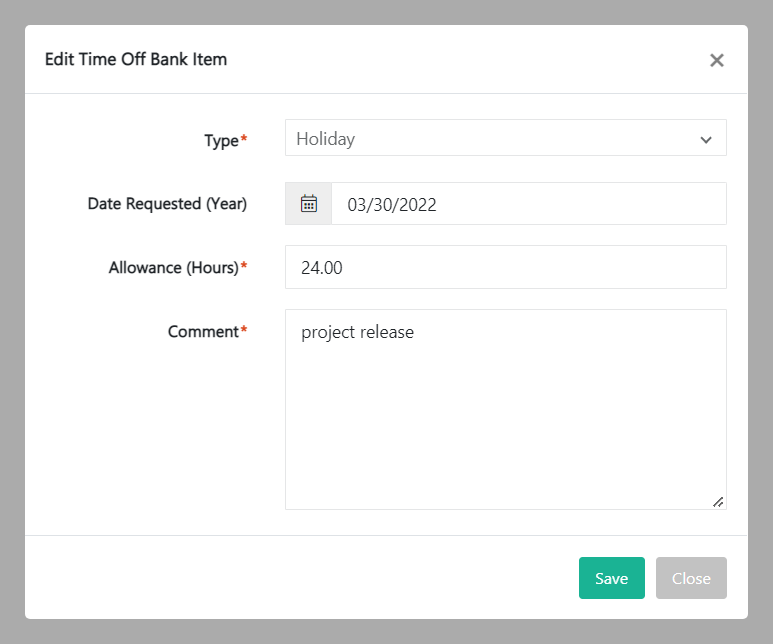Click the calendar icon beside the date field

click(x=309, y=204)
